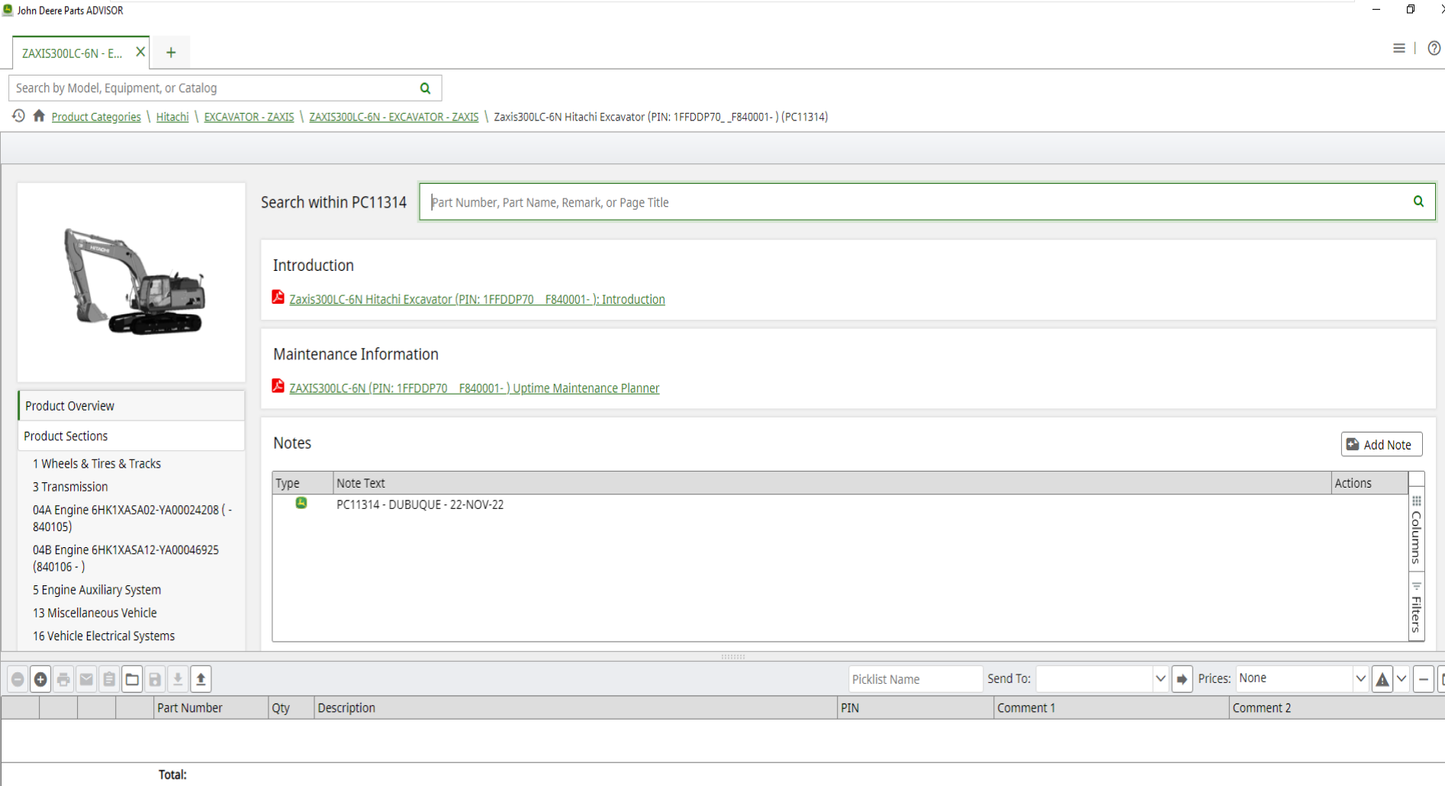The image size is (1445, 786).
Task: Click the PIN column header
Action: pos(915,708)
